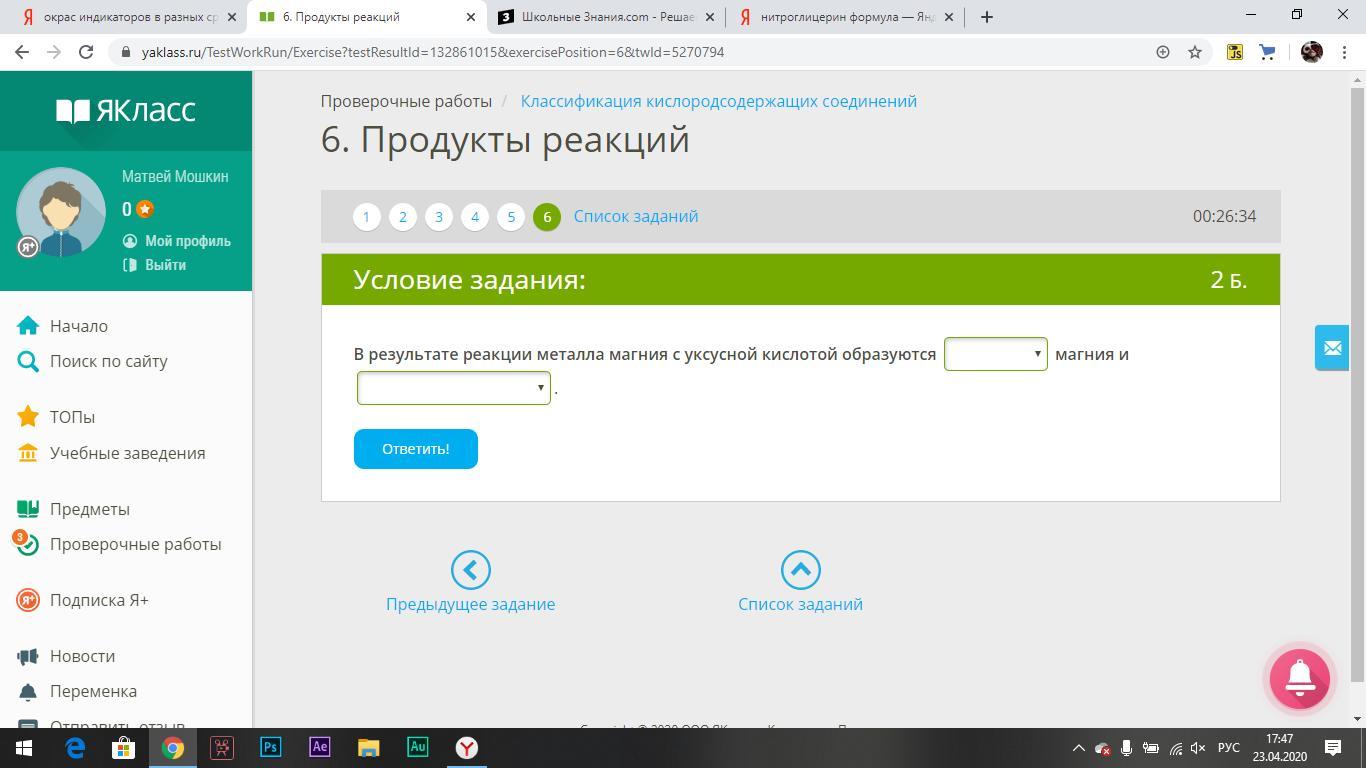Viewport: 1366px width, 768px height.
Task: Go to task number 4
Action: [474, 217]
